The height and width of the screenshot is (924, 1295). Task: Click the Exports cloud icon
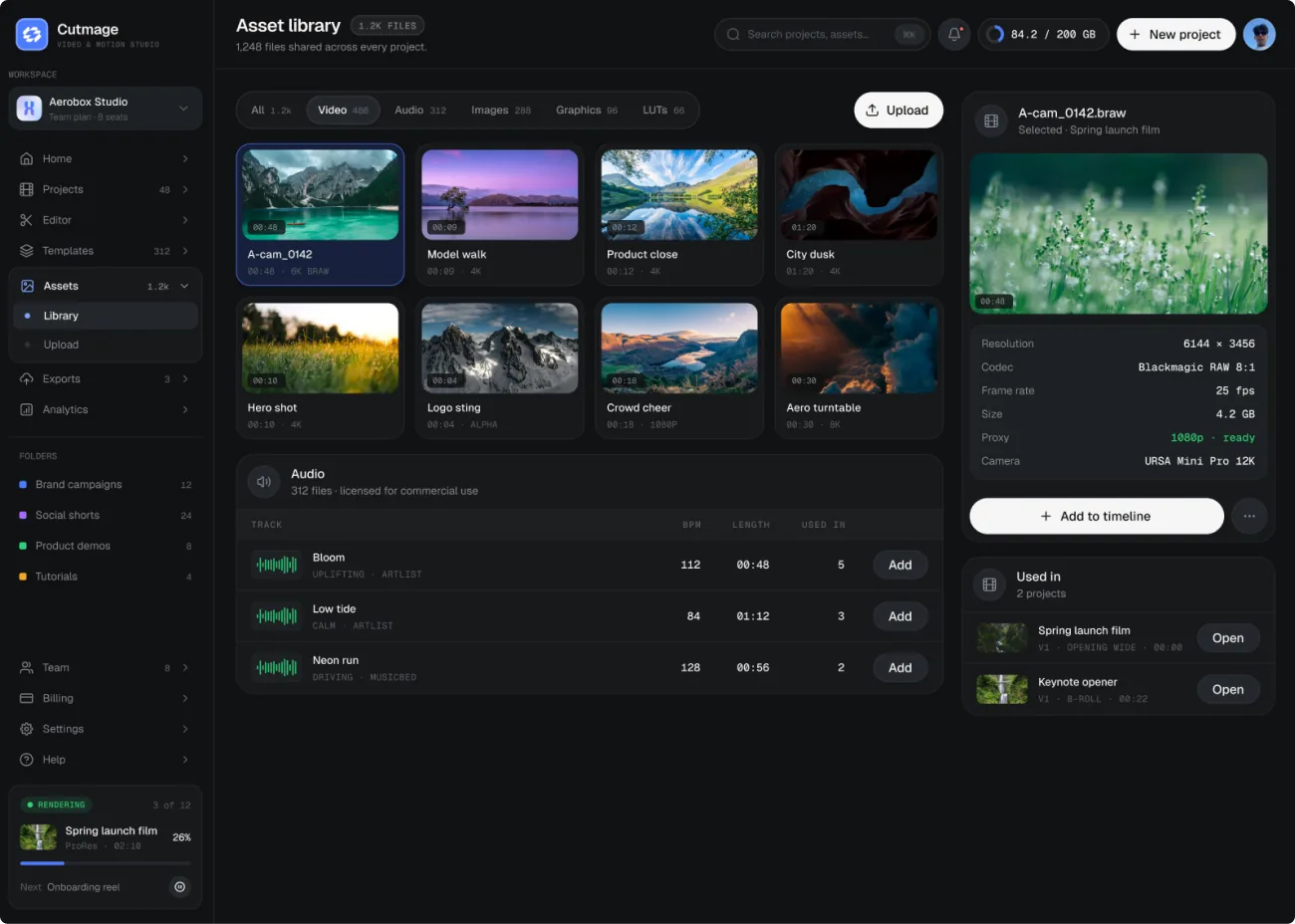[27, 379]
